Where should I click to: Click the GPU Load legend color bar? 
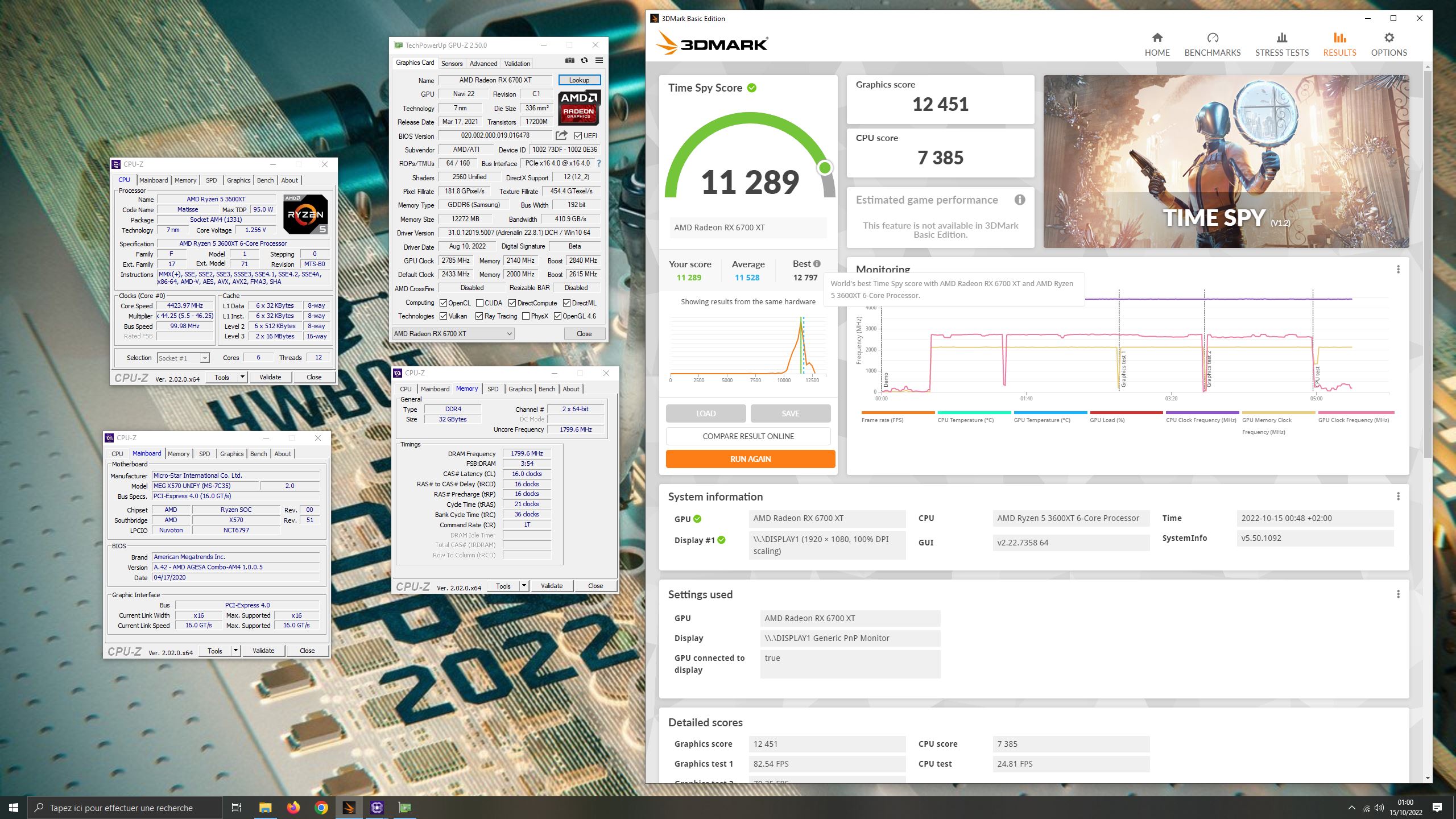pyautogui.click(x=1126, y=412)
